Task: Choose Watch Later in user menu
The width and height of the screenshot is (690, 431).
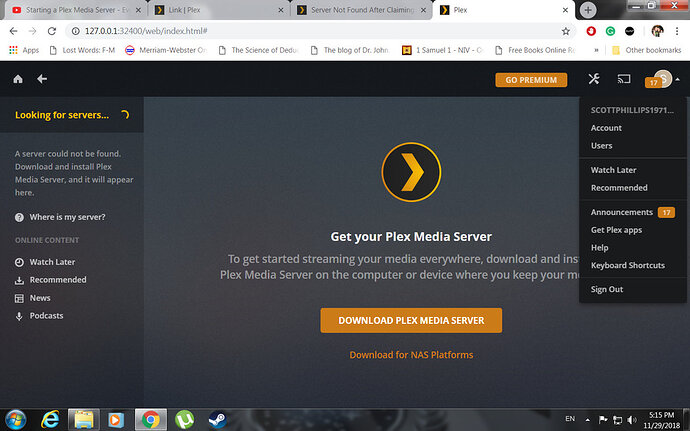Action: point(613,170)
